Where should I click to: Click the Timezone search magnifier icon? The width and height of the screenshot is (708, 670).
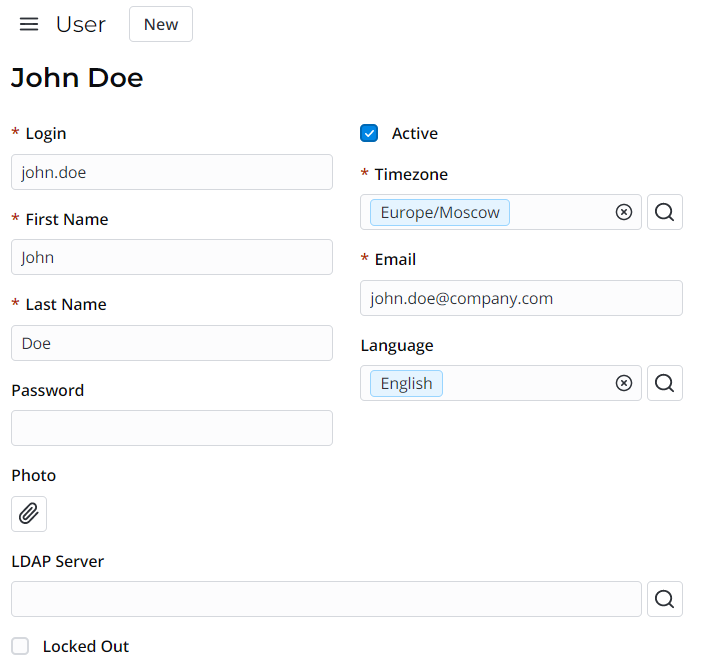click(665, 212)
